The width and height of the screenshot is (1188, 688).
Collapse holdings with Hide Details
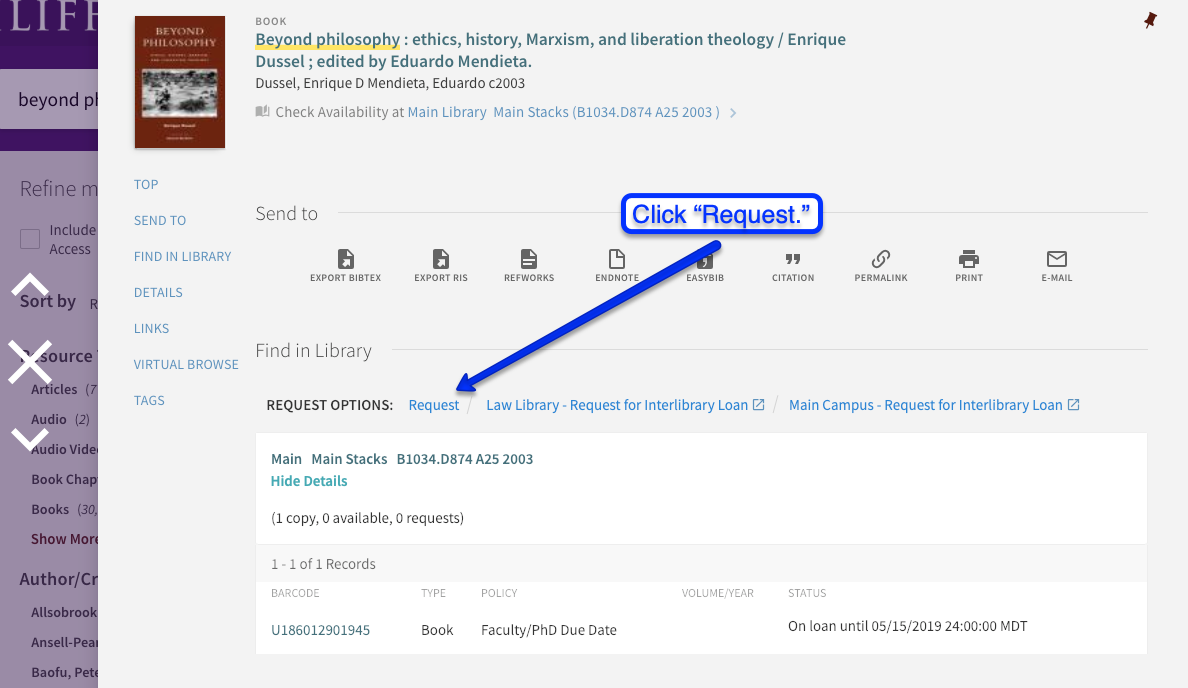(309, 481)
